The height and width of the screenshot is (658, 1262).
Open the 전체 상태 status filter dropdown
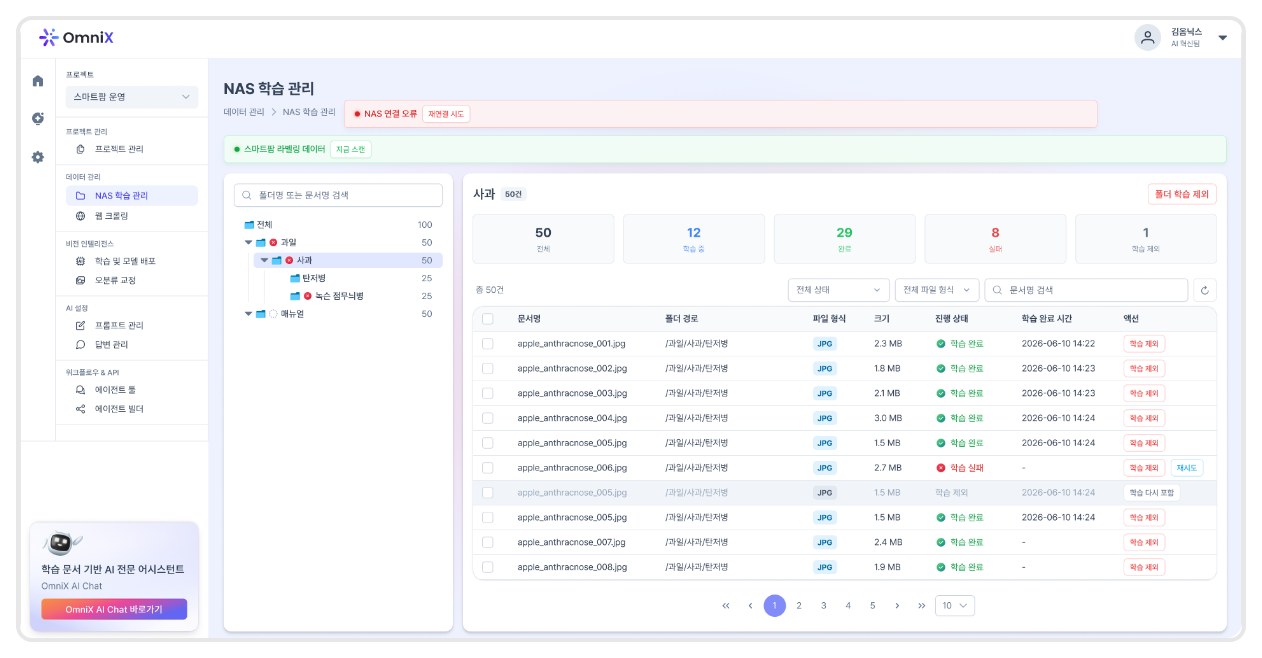[x=838, y=290]
